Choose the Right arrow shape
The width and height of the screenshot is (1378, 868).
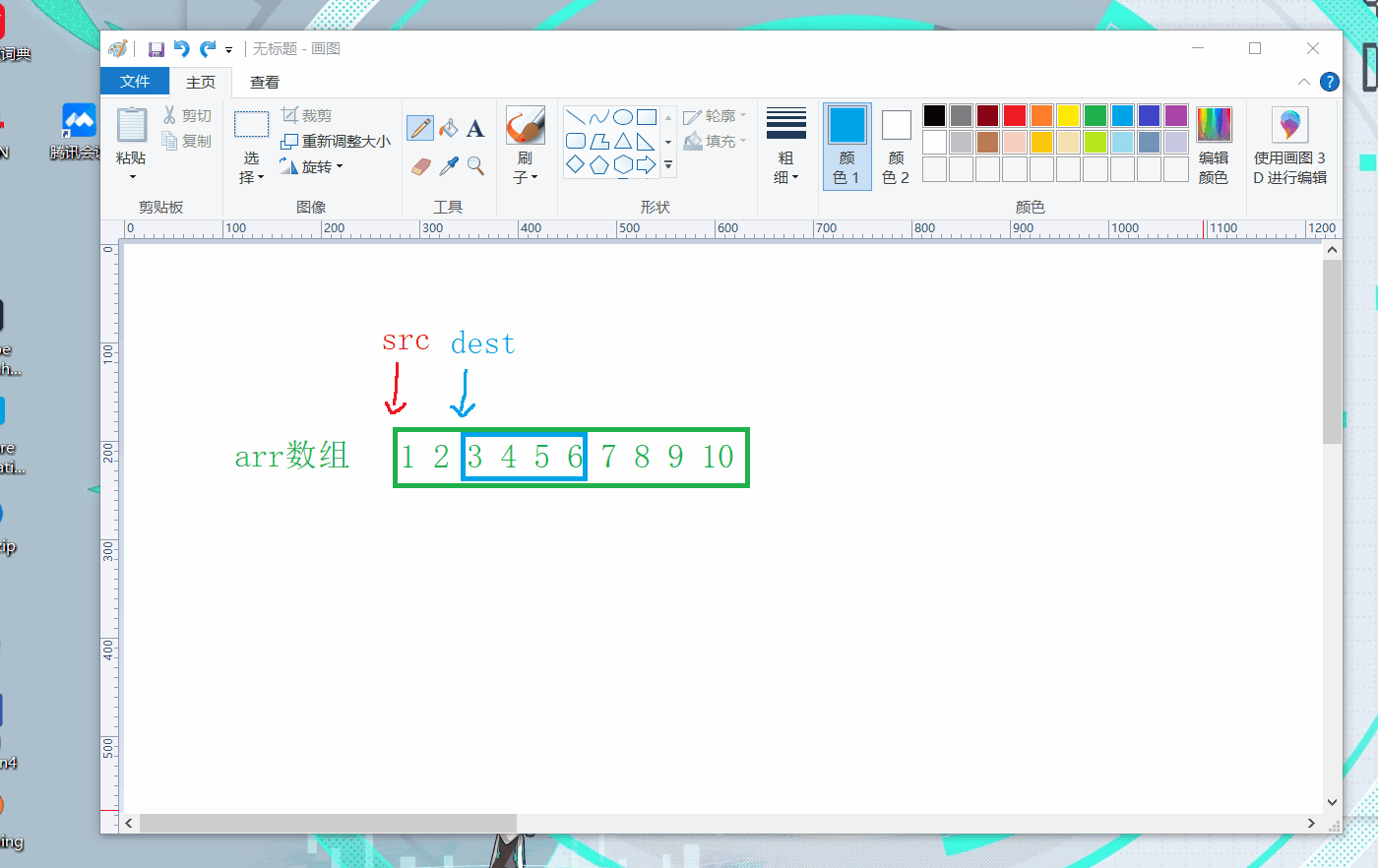(x=647, y=164)
